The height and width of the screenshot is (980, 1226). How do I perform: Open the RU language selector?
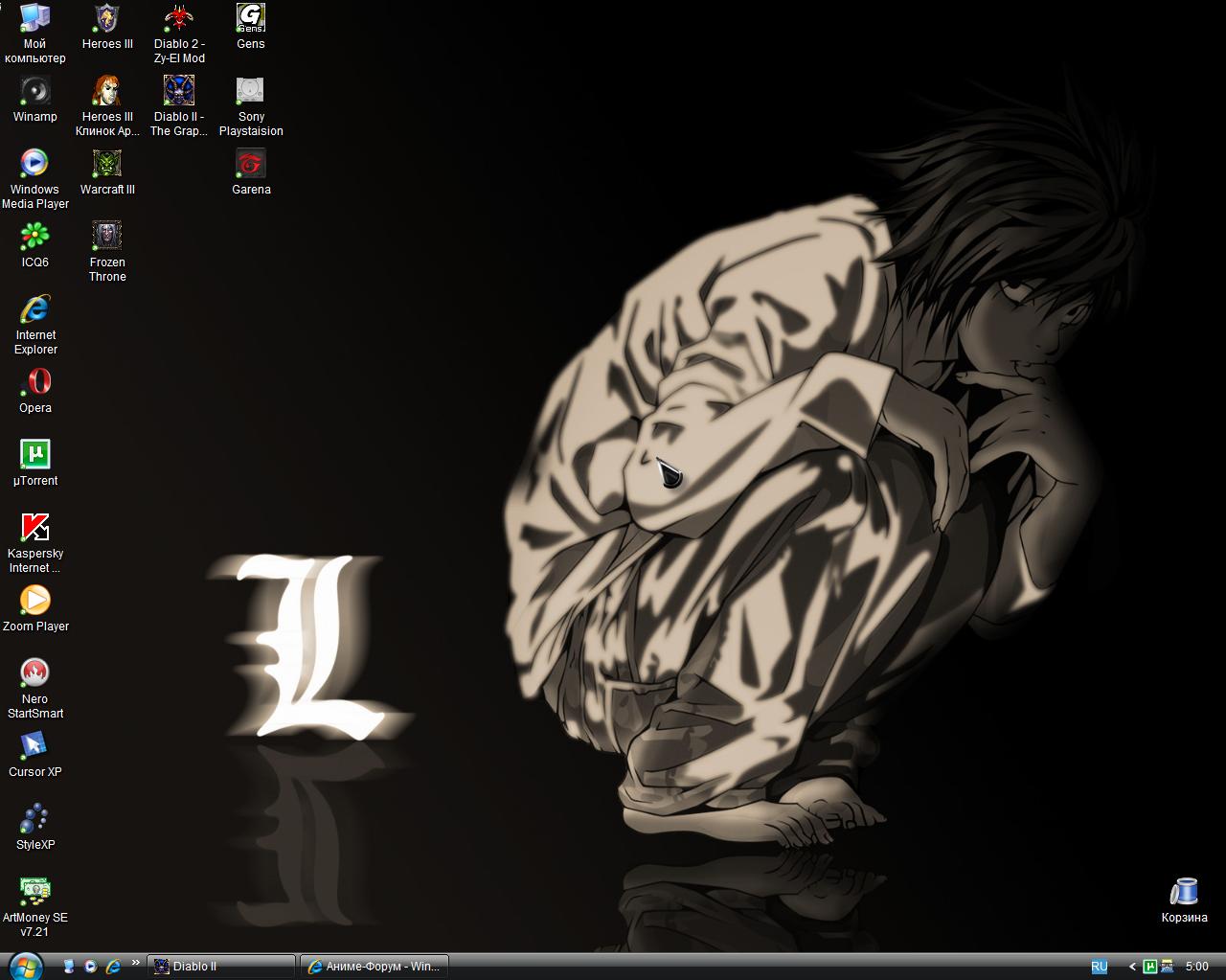(1099, 967)
